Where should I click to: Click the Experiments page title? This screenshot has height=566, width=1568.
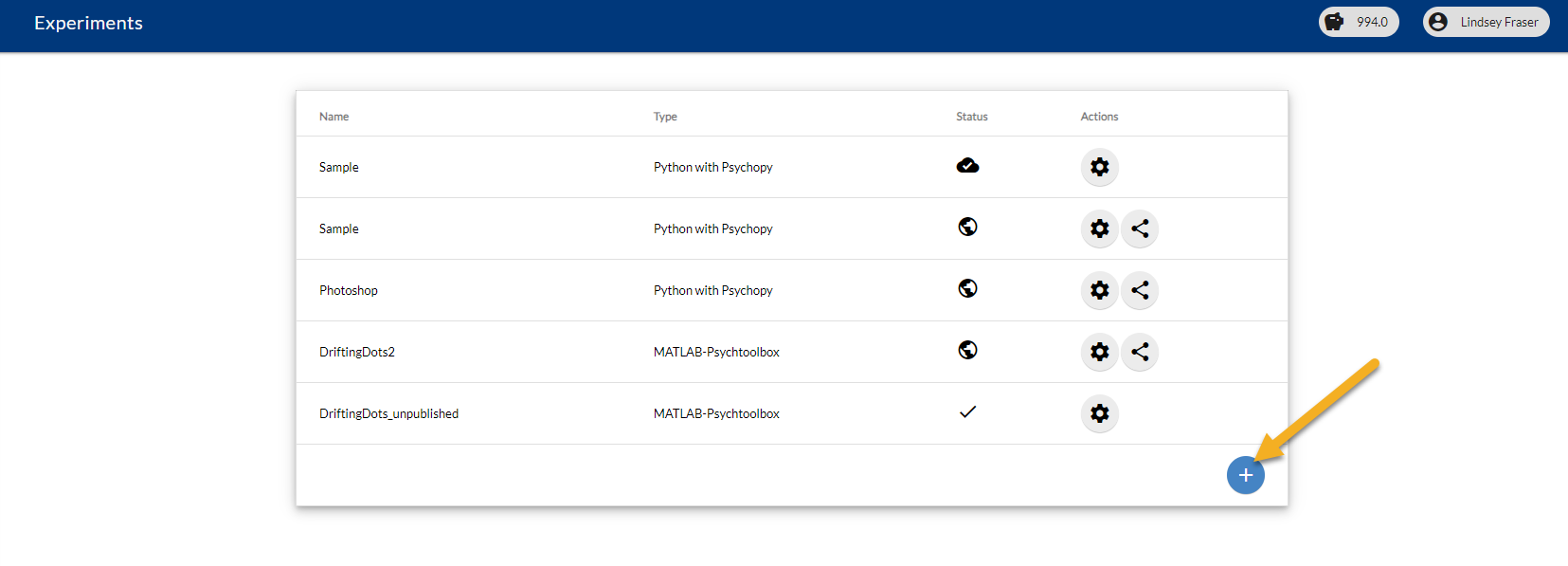pyautogui.click(x=88, y=24)
